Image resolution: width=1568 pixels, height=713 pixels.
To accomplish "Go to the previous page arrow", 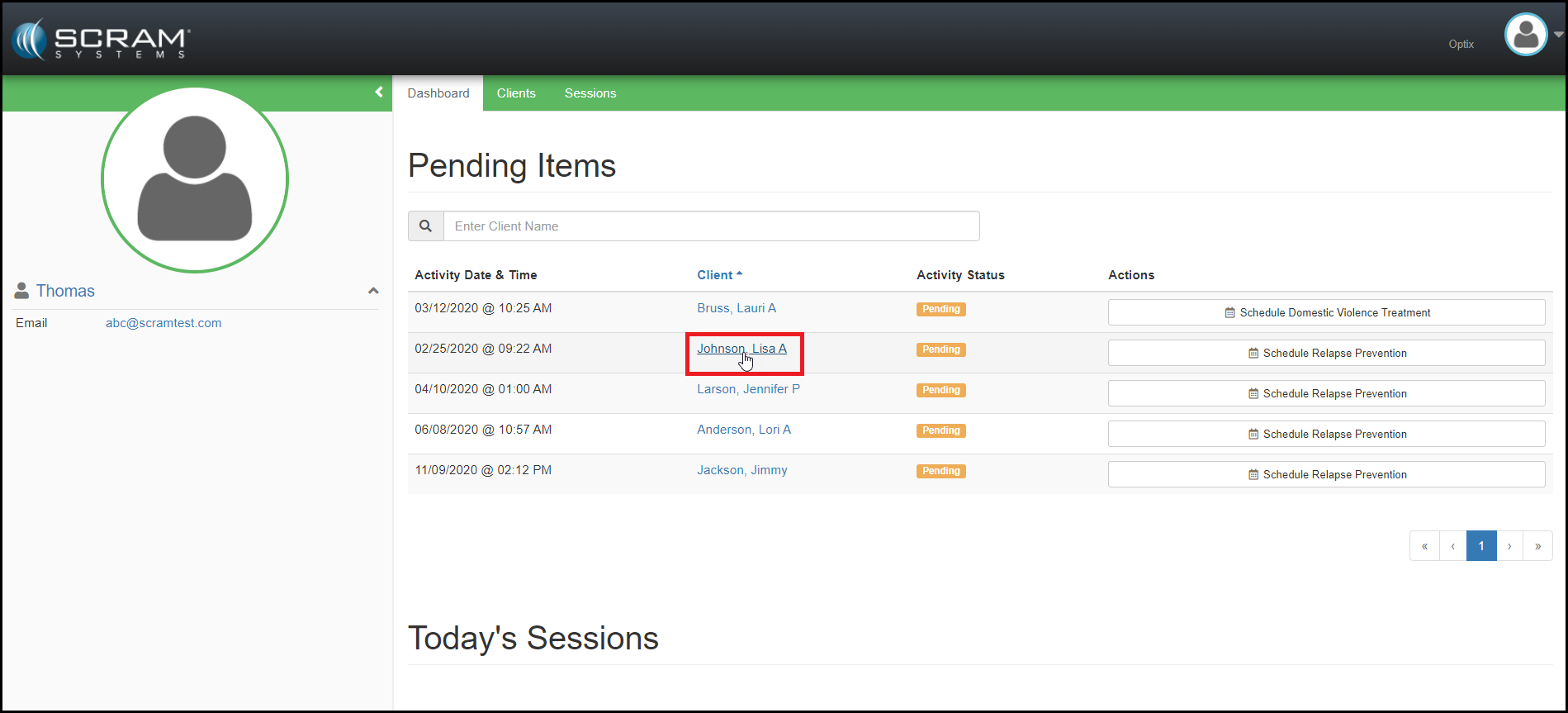I will [x=1452, y=546].
